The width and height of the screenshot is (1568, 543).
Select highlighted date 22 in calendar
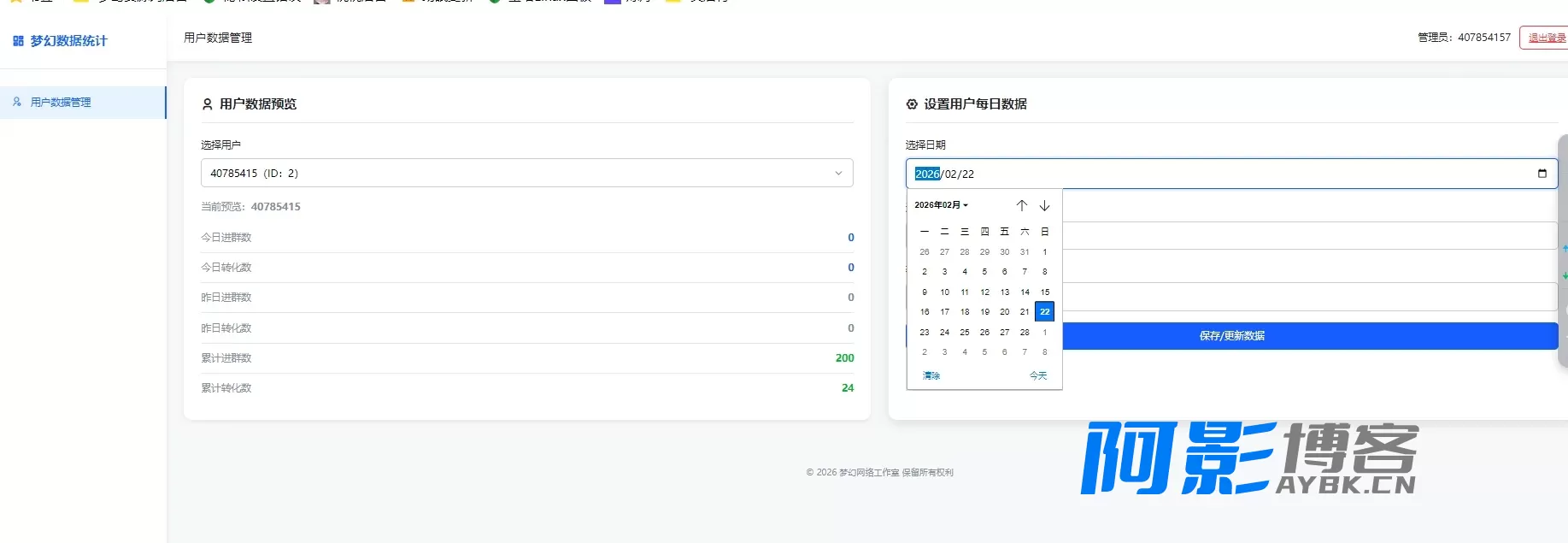pyautogui.click(x=1044, y=312)
